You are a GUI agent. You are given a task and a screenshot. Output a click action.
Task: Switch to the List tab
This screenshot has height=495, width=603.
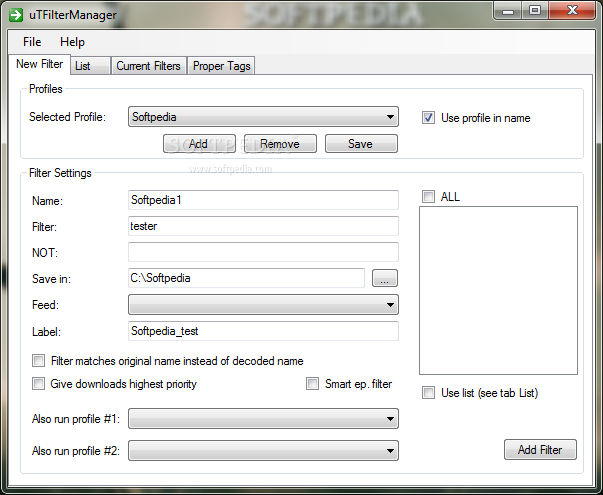pyautogui.click(x=90, y=66)
